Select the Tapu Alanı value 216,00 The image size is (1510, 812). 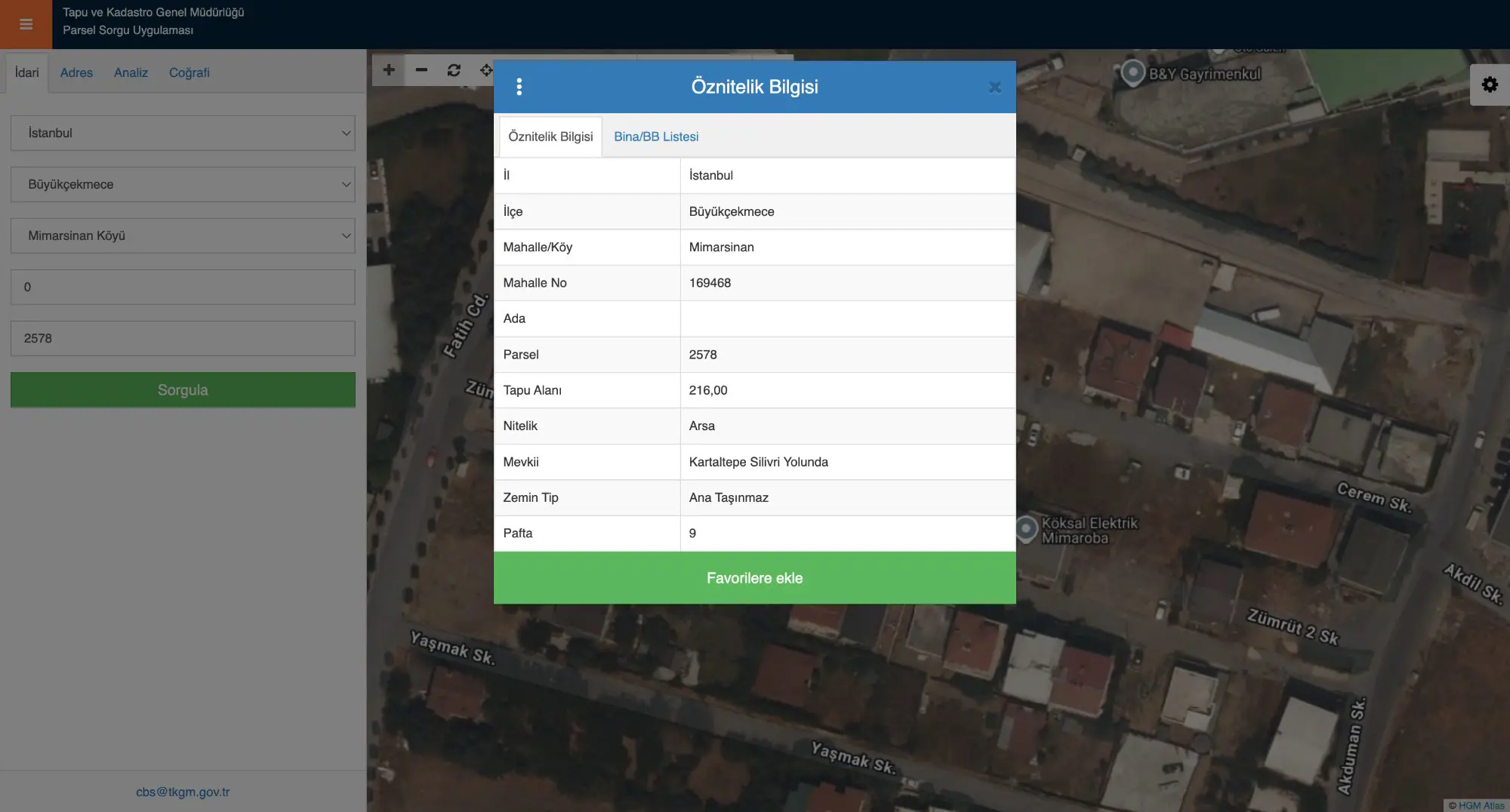click(708, 390)
